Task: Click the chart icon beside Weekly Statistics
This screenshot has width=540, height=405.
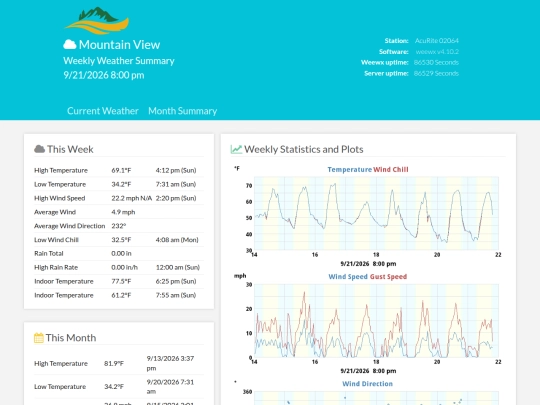Action: 236,149
